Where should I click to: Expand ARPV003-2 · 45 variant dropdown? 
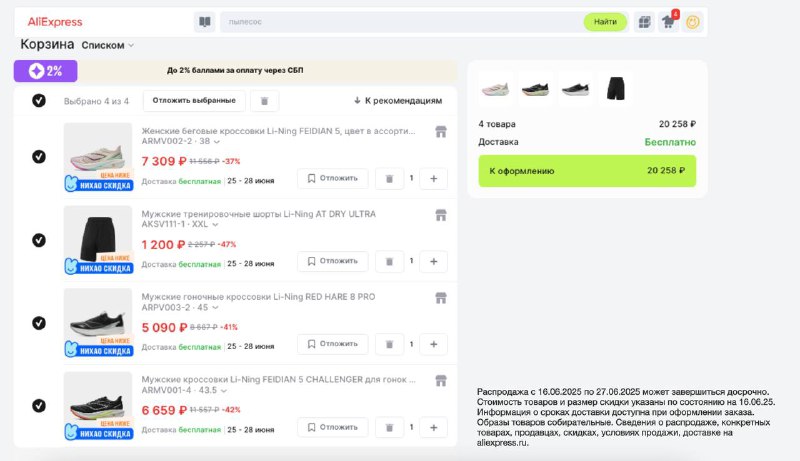(x=180, y=308)
